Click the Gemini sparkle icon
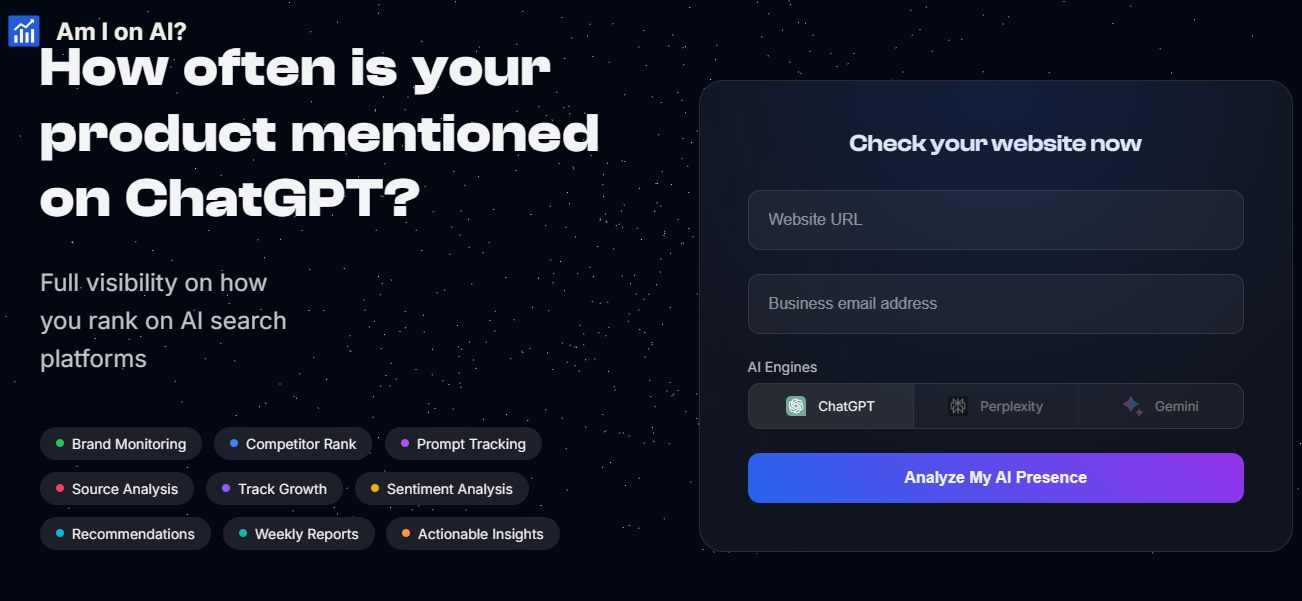The image size is (1302, 601). [1132, 406]
